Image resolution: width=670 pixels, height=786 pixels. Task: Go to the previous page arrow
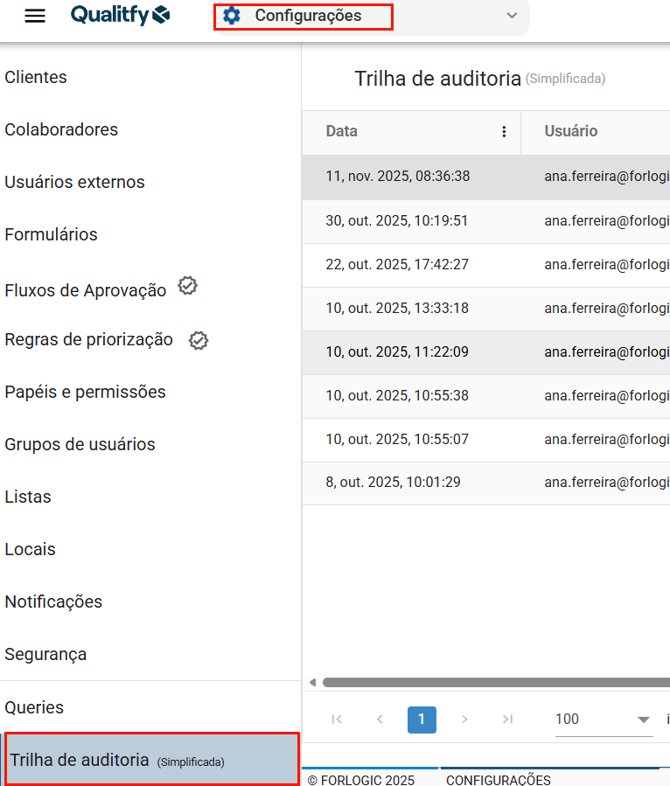(x=380, y=719)
